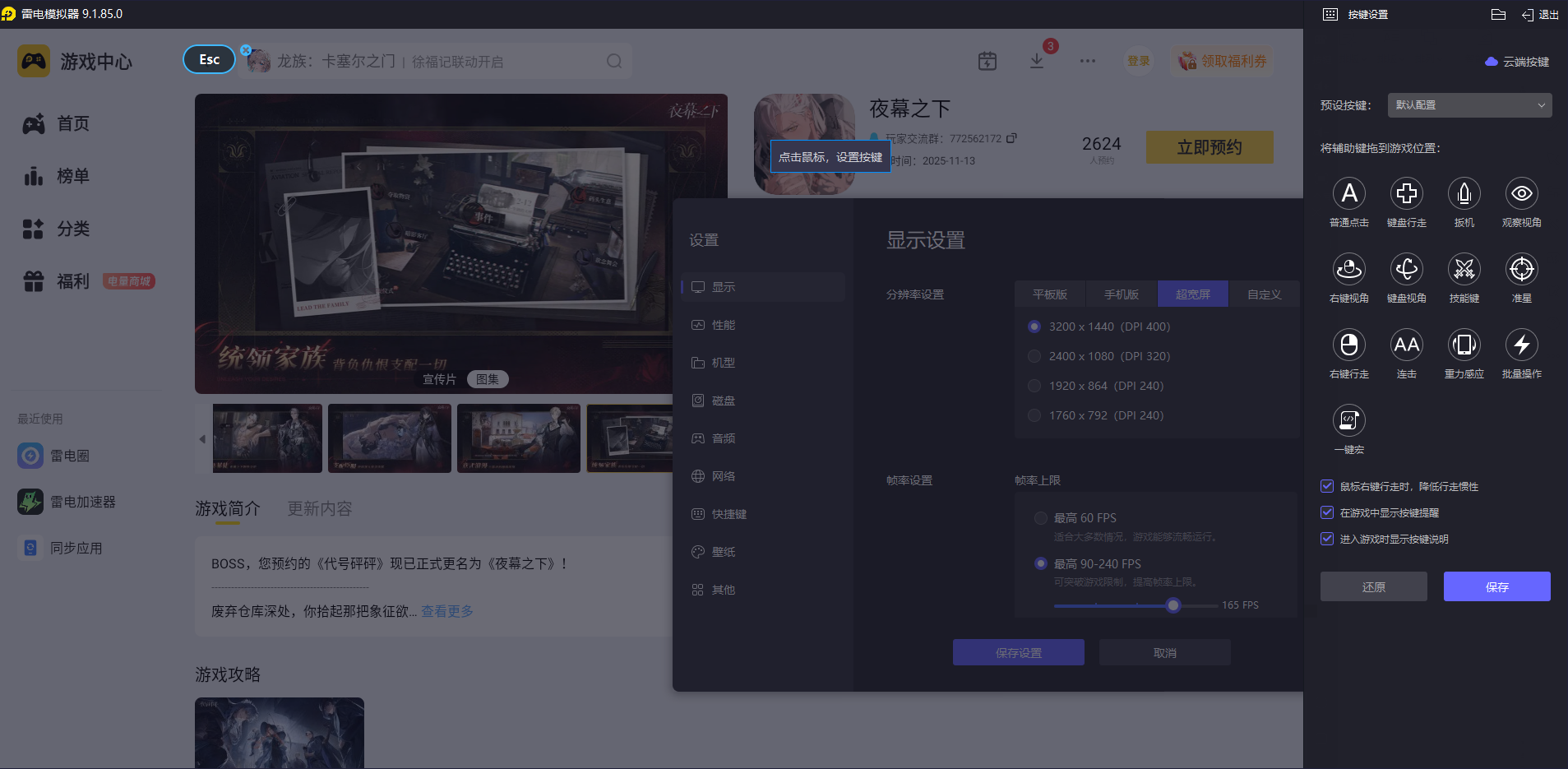Select the 2400 x 1080 resolution option
Image resolution: width=1568 pixels, height=769 pixels.
coord(1034,356)
